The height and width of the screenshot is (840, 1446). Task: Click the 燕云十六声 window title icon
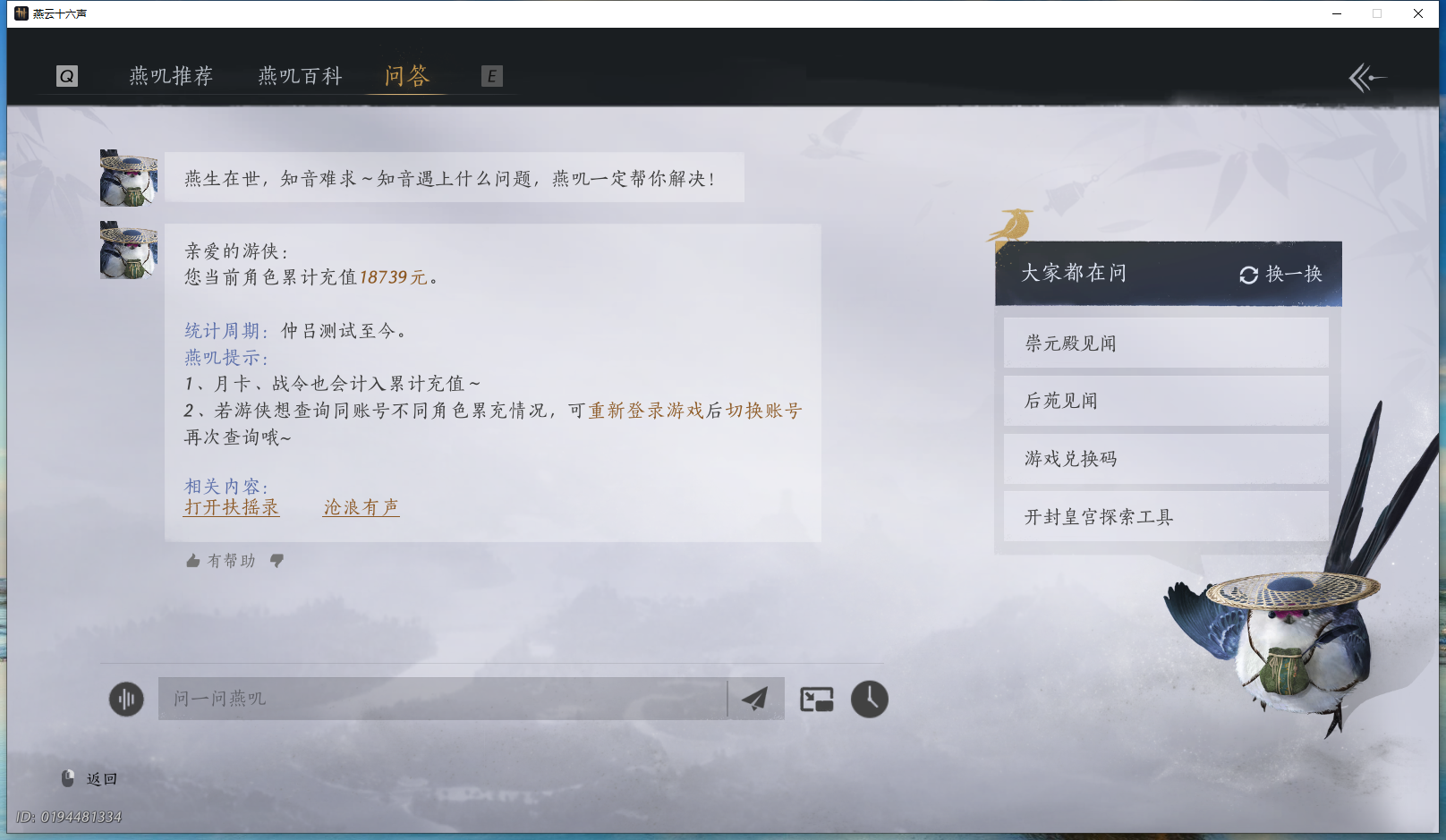coord(21,13)
